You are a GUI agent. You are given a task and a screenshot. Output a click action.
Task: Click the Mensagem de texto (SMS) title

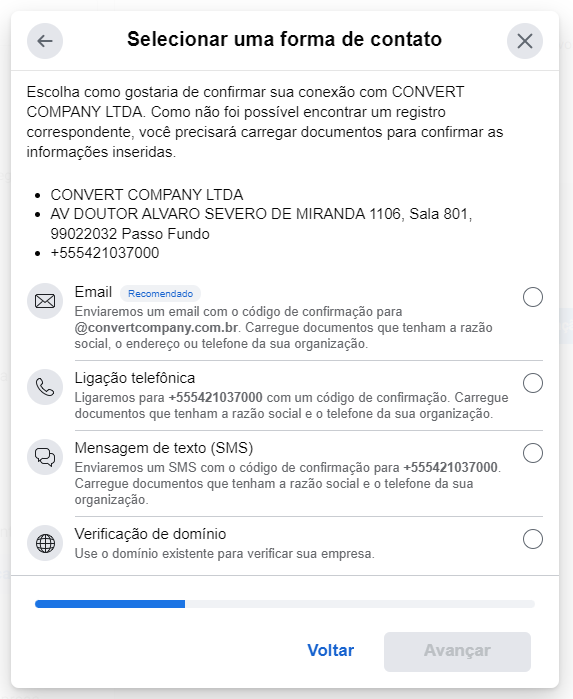pos(164,448)
